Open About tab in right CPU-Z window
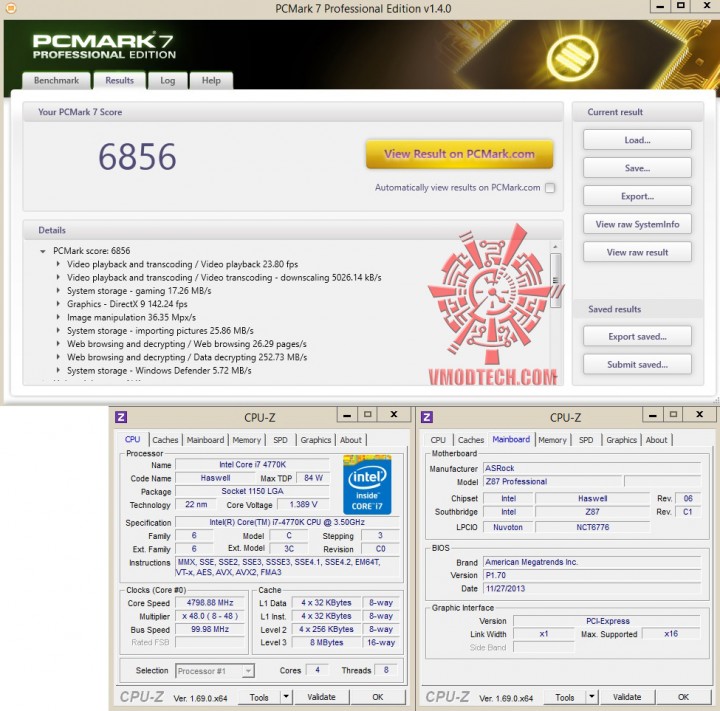720x711 pixels. pos(657,440)
